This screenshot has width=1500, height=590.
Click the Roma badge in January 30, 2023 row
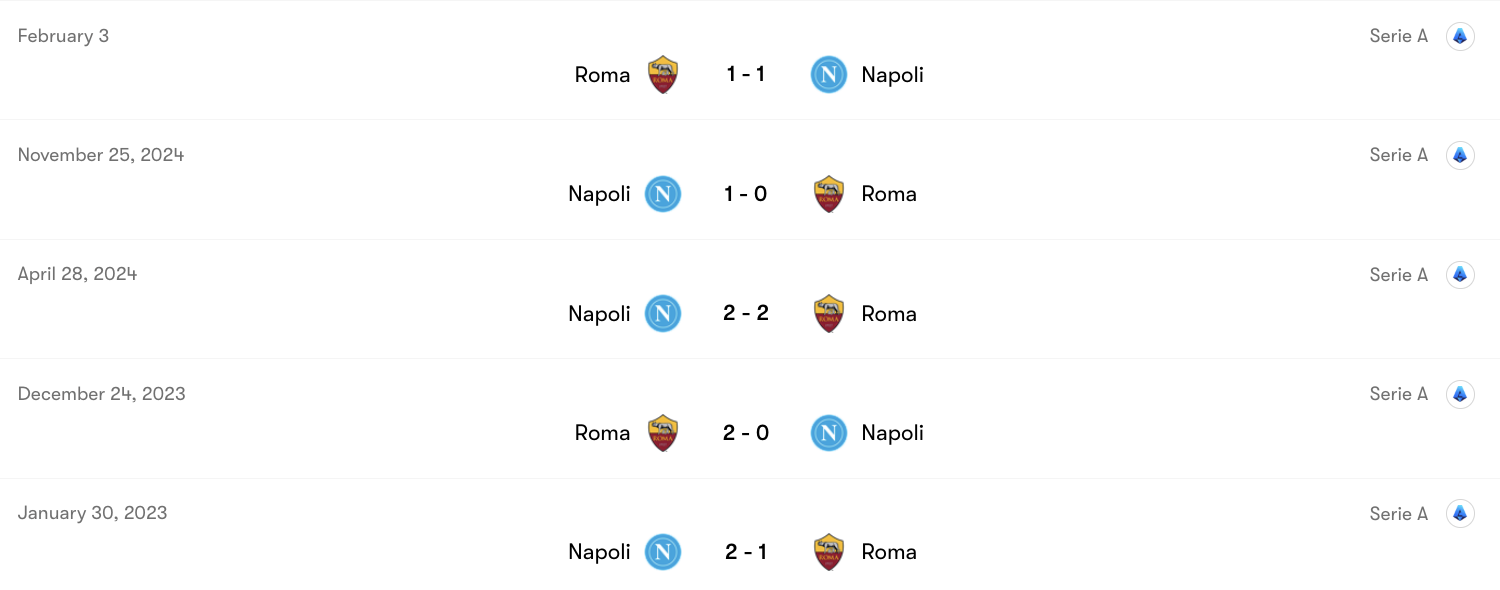pos(829,552)
